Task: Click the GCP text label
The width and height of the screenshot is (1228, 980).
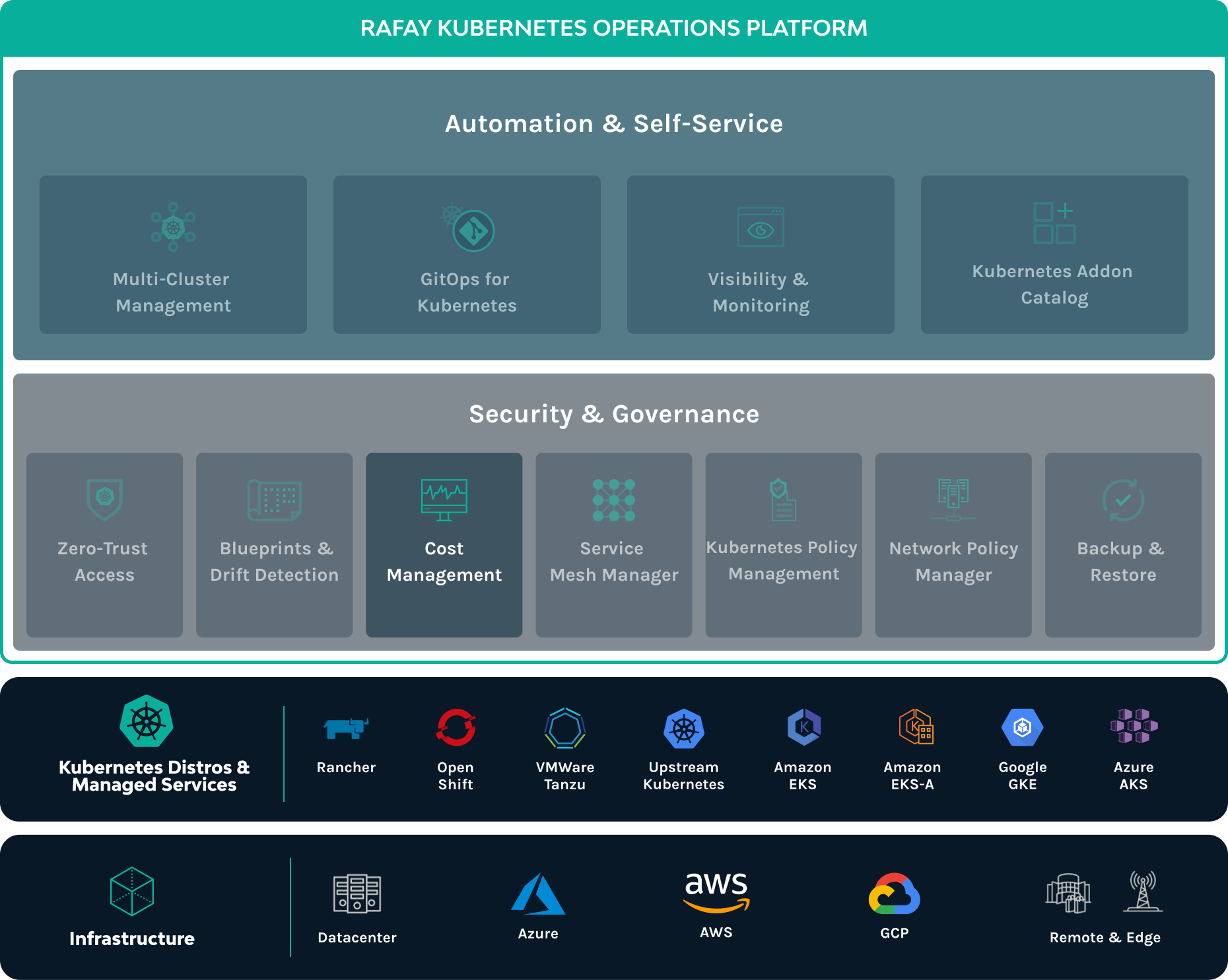Action: pos(895,933)
